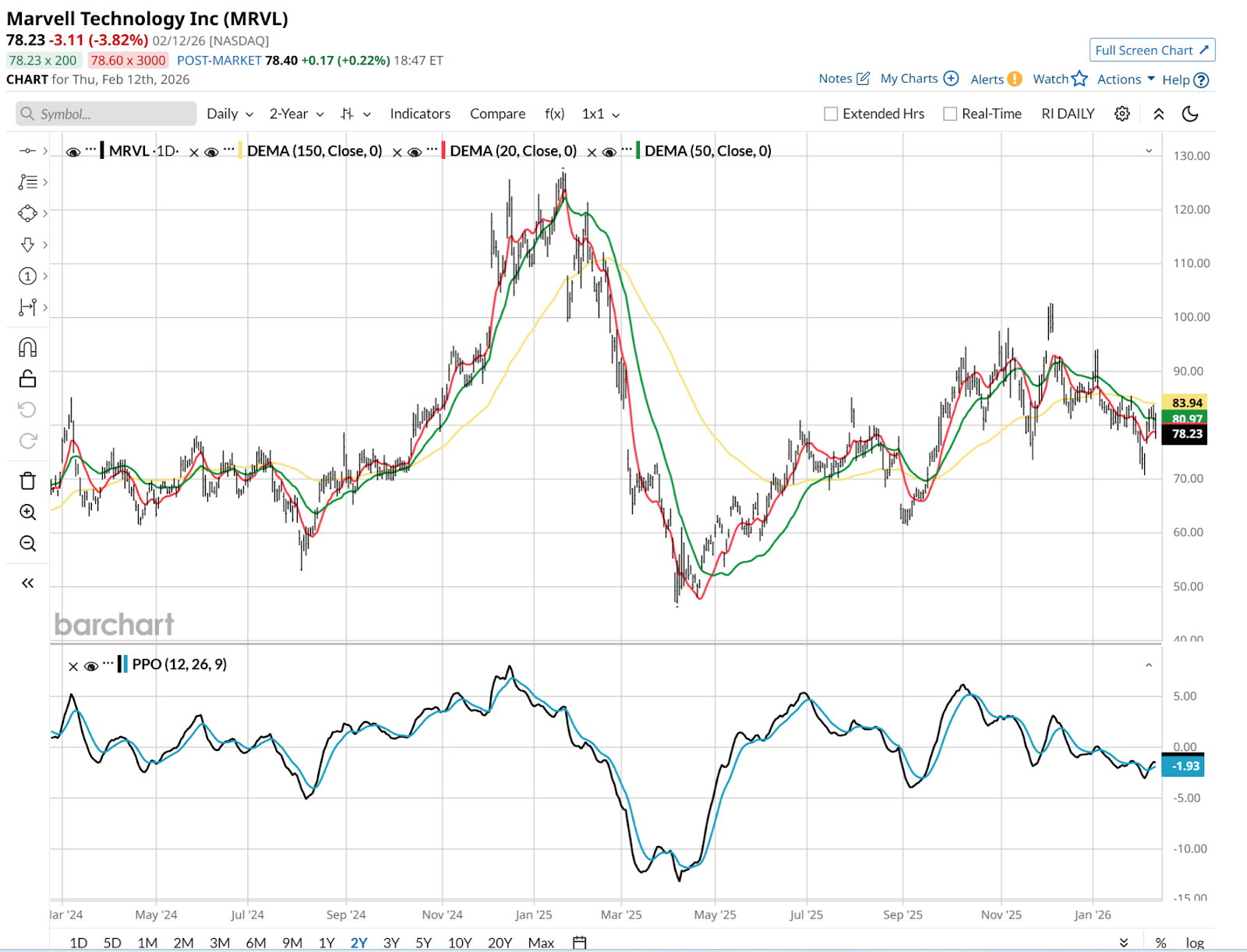
Task: Open the date range calendar icon
Action: click(x=579, y=943)
